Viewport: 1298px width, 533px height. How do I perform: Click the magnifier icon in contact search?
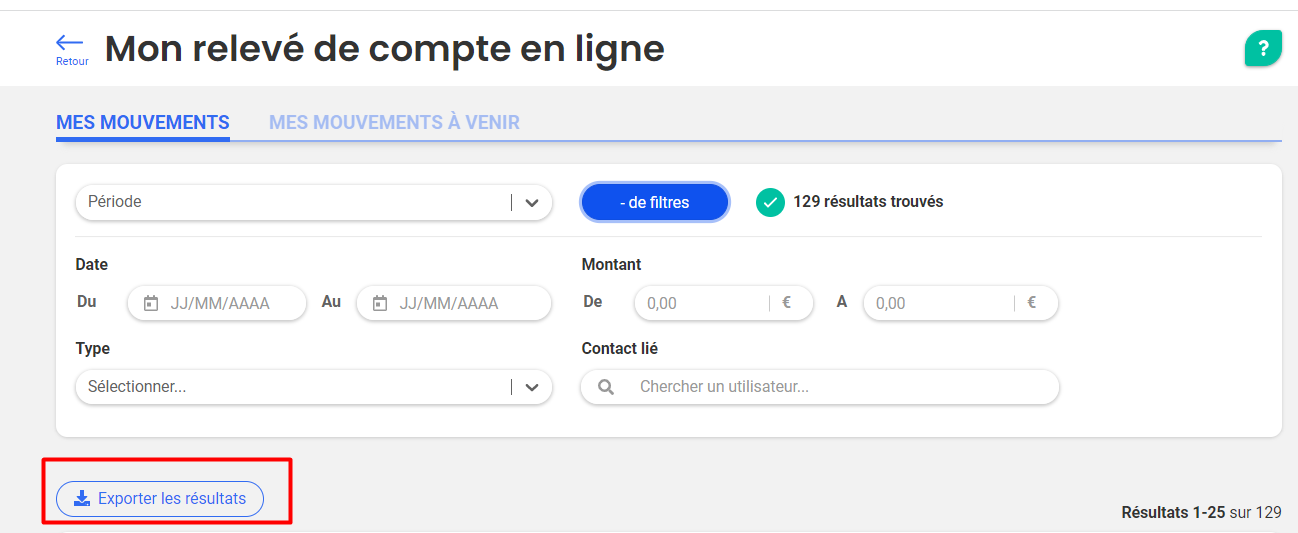click(605, 386)
